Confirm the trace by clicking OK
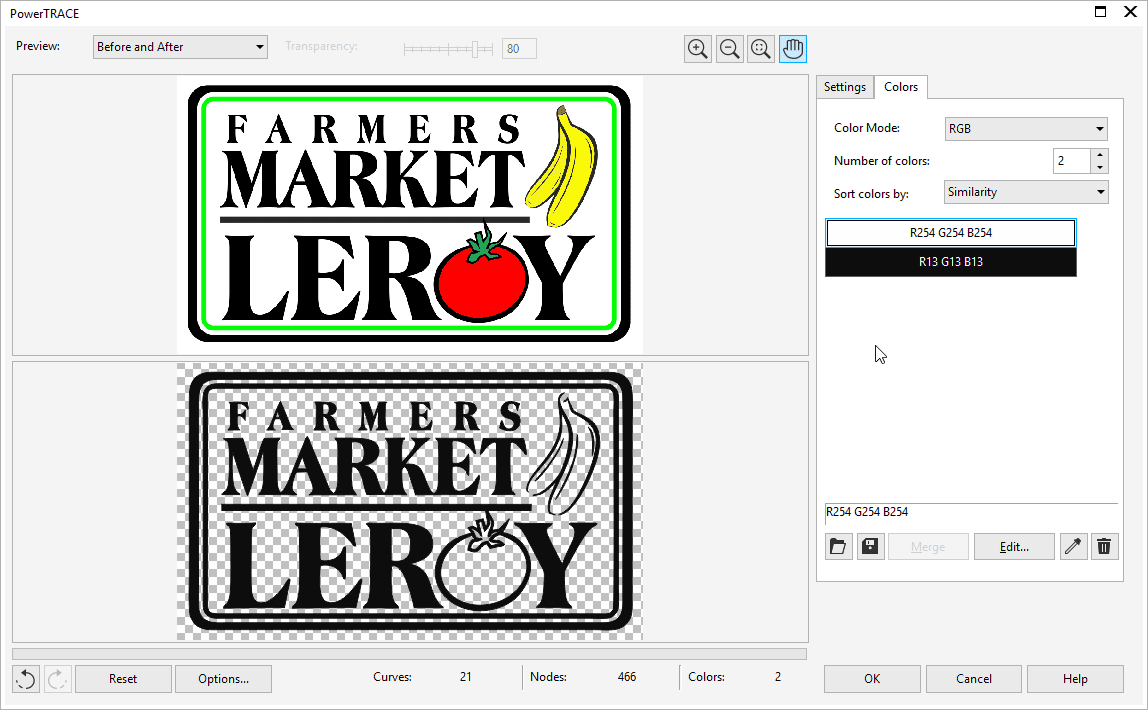Image resolution: width=1148 pixels, height=710 pixels. [871, 678]
